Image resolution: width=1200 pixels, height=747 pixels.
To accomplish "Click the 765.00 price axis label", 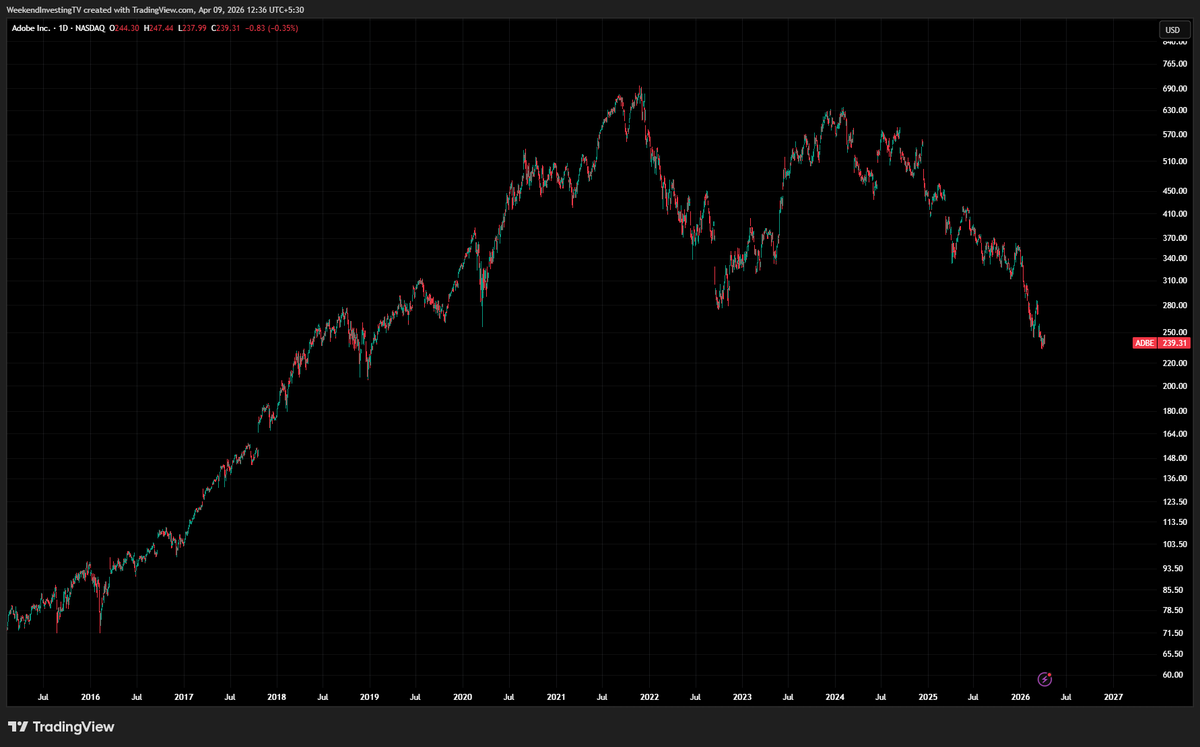I will [x=1174, y=64].
